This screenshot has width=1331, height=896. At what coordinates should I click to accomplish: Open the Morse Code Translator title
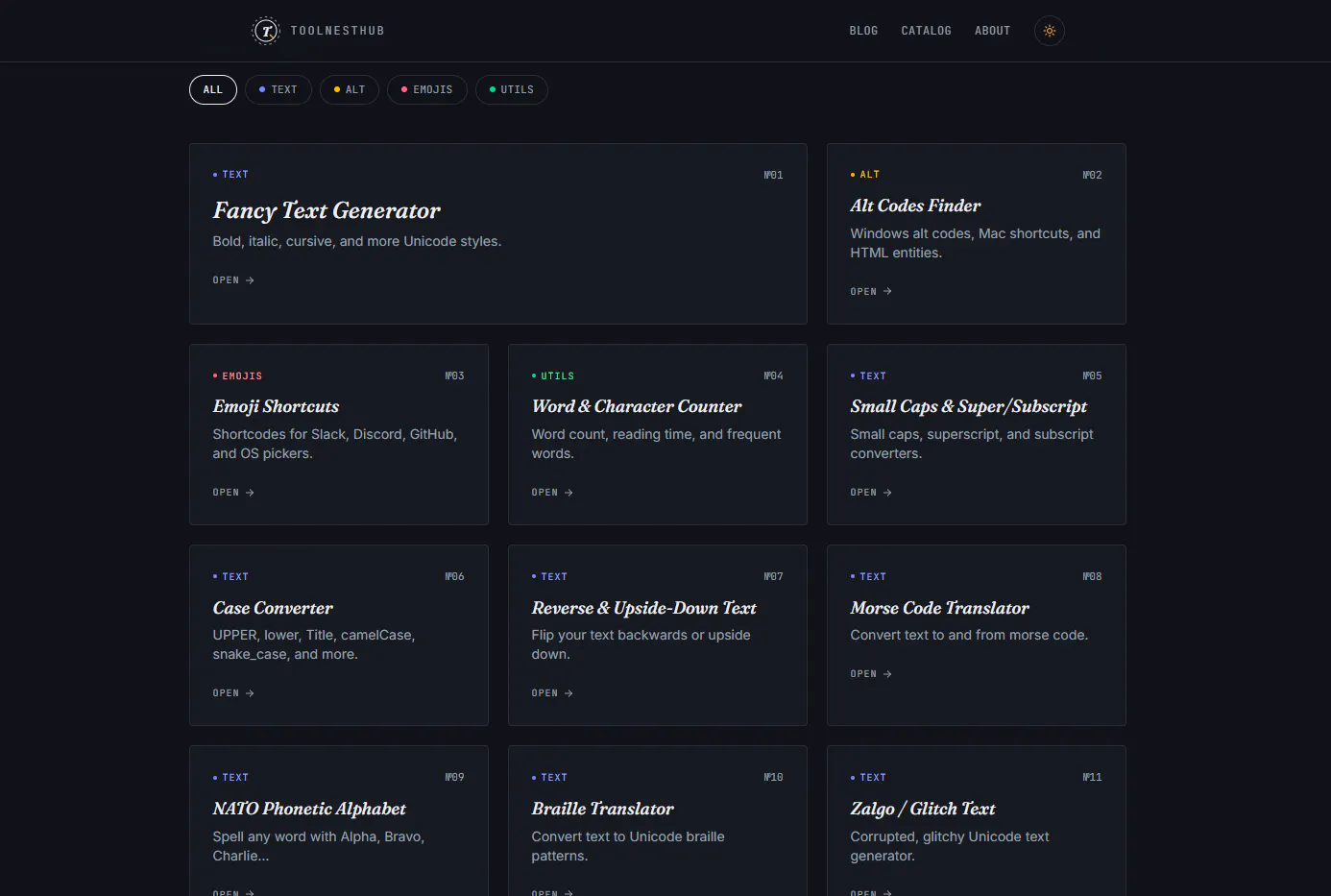(x=939, y=608)
